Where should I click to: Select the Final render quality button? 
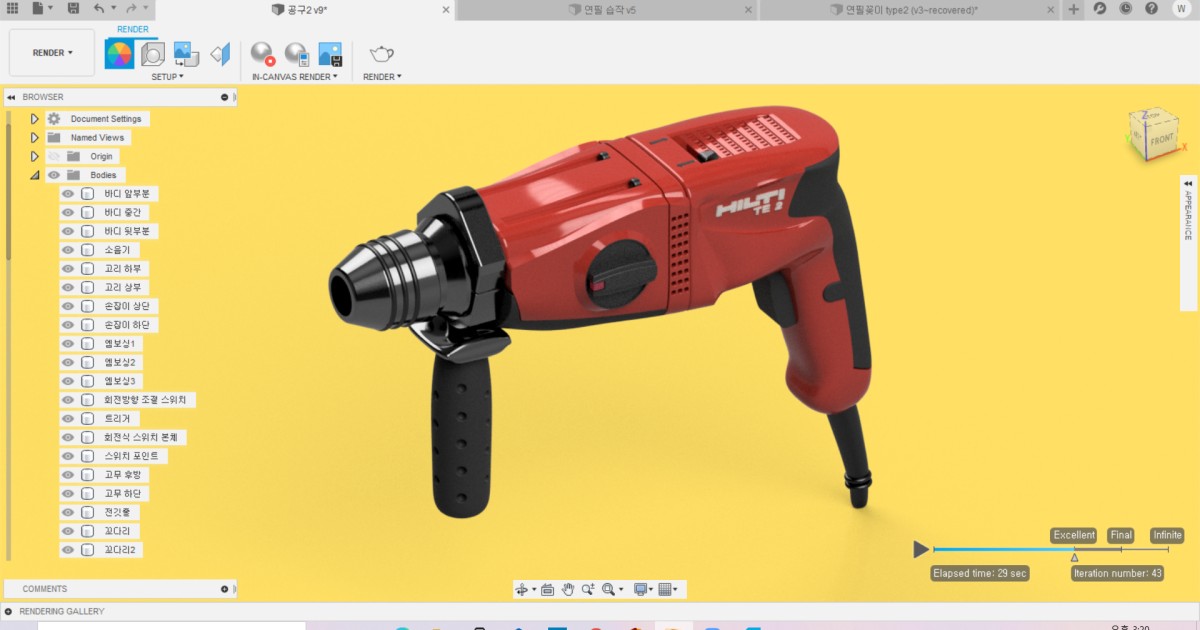point(1120,534)
